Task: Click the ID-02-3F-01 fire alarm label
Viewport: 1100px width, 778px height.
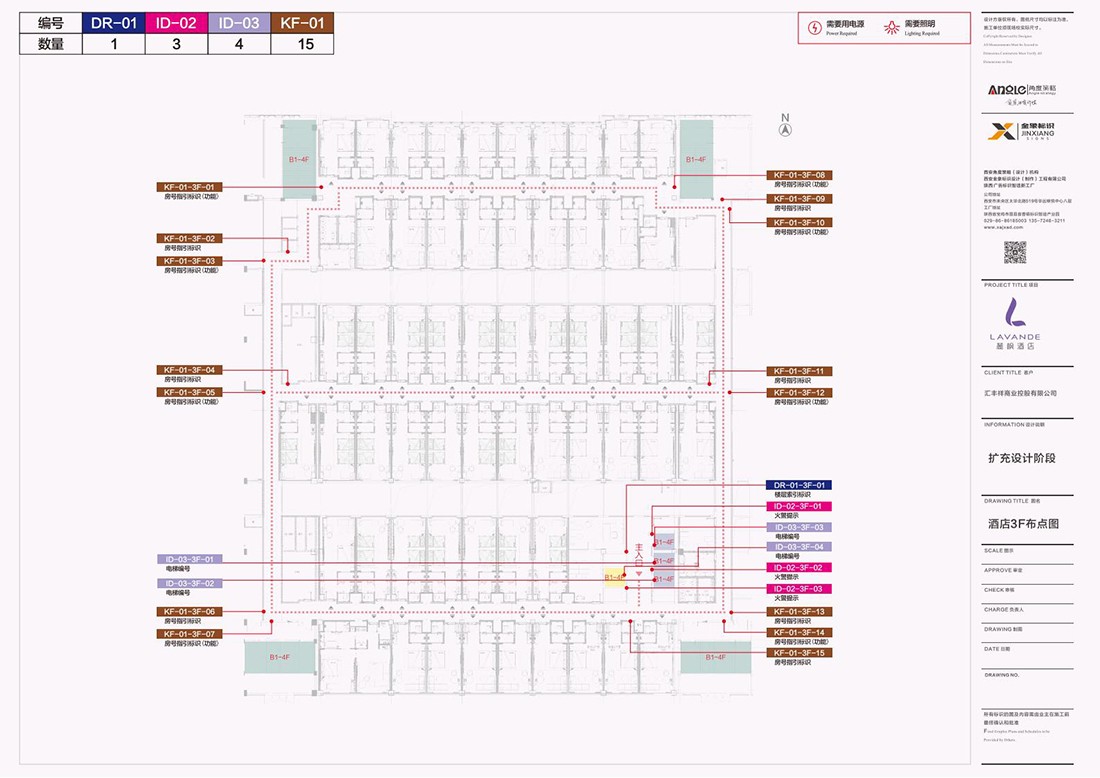Action: 799,506
